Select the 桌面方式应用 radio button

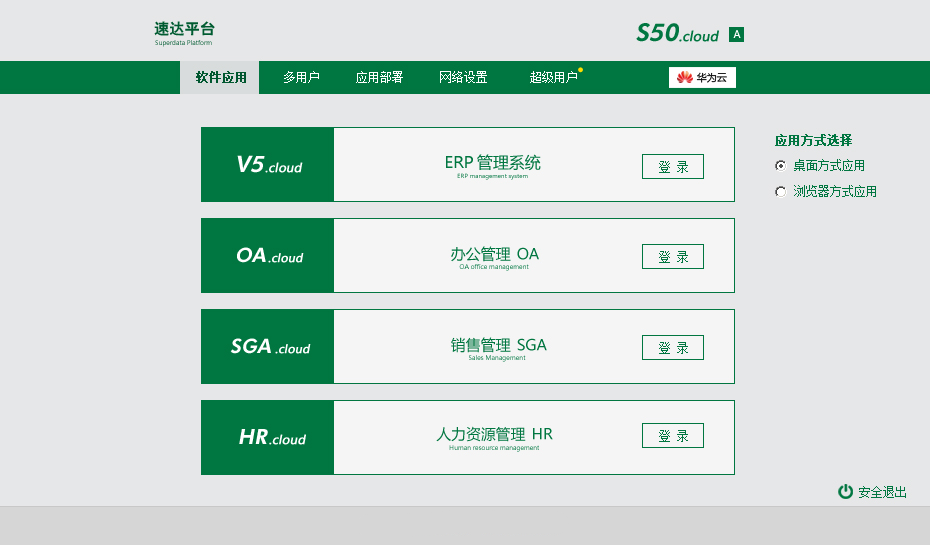click(781, 165)
